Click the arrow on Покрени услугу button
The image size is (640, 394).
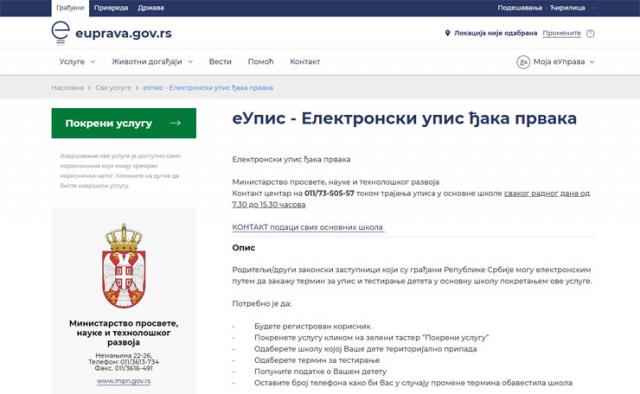[175, 123]
